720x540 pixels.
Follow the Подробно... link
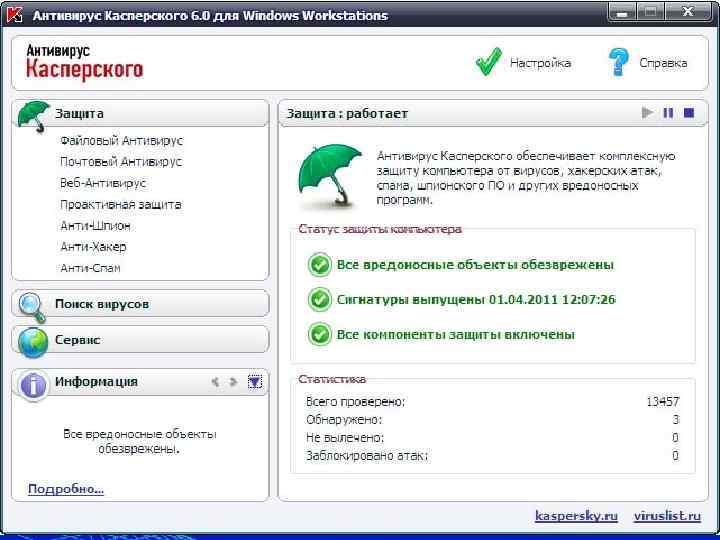[66, 489]
